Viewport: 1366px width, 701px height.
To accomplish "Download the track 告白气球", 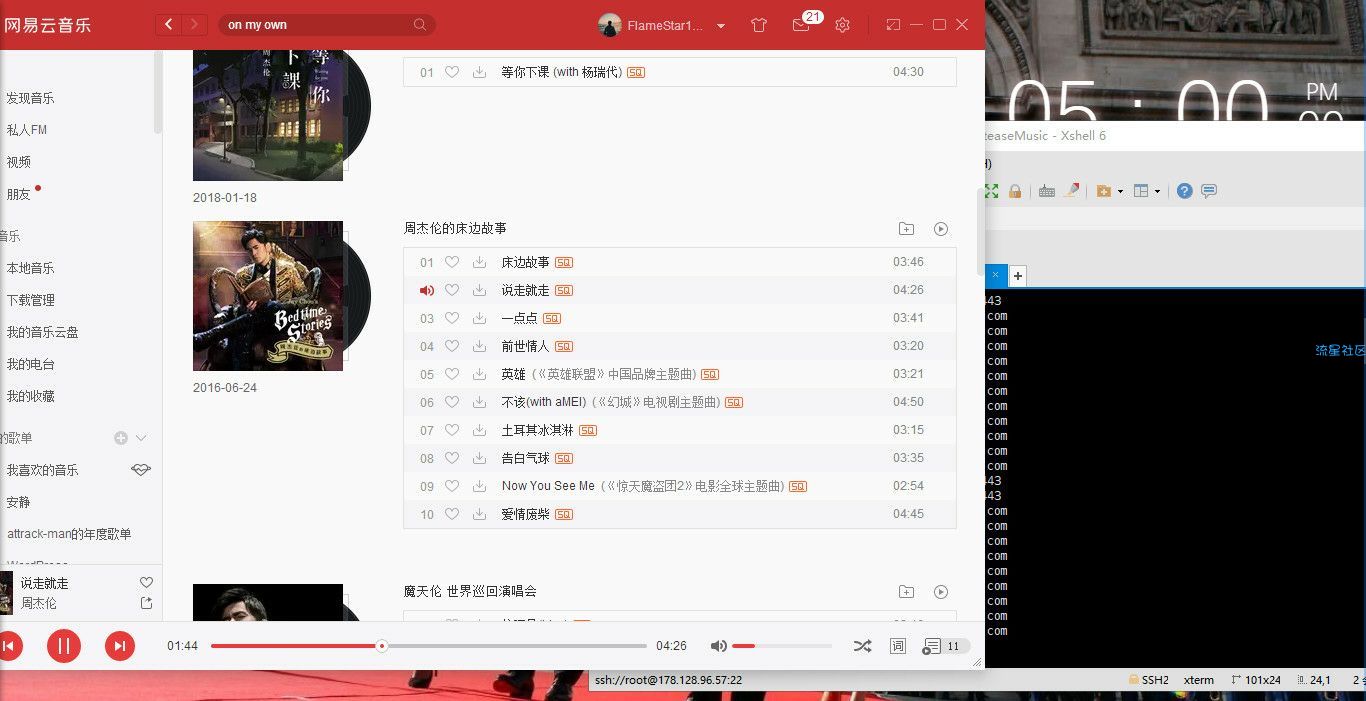I will pyautogui.click(x=480, y=458).
